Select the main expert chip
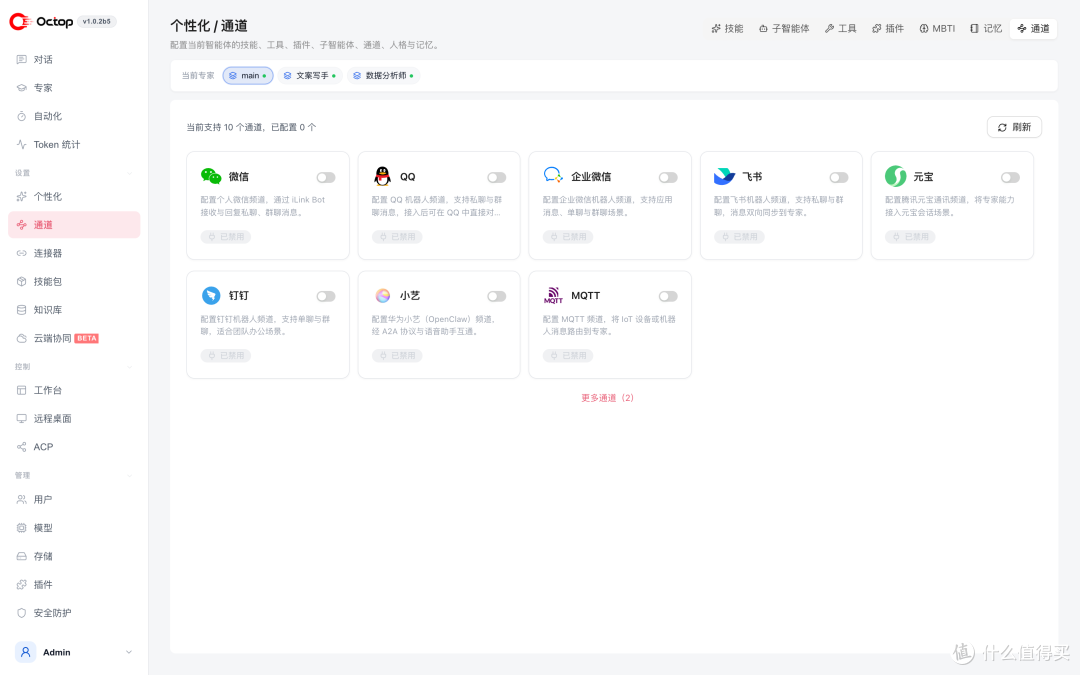This screenshot has height=675, width=1080. pyautogui.click(x=247, y=76)
